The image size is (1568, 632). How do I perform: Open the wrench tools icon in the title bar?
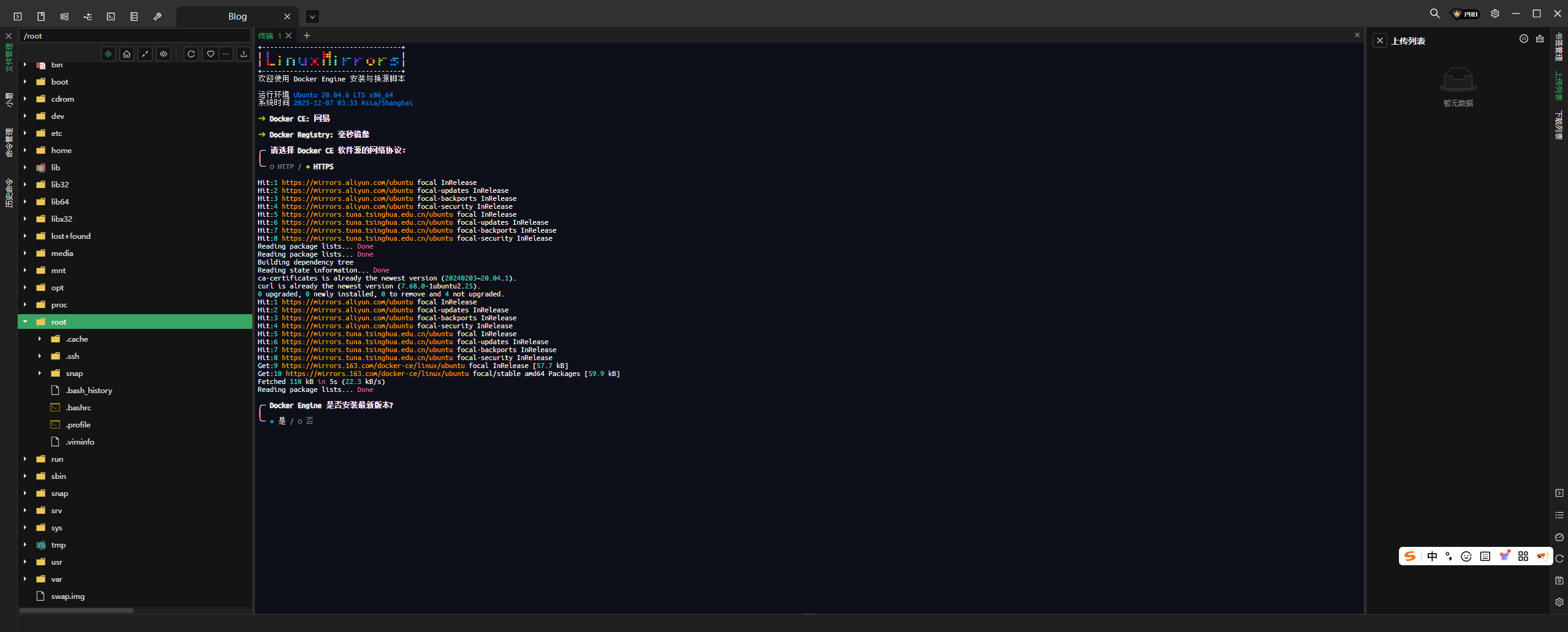pos(157,17)
